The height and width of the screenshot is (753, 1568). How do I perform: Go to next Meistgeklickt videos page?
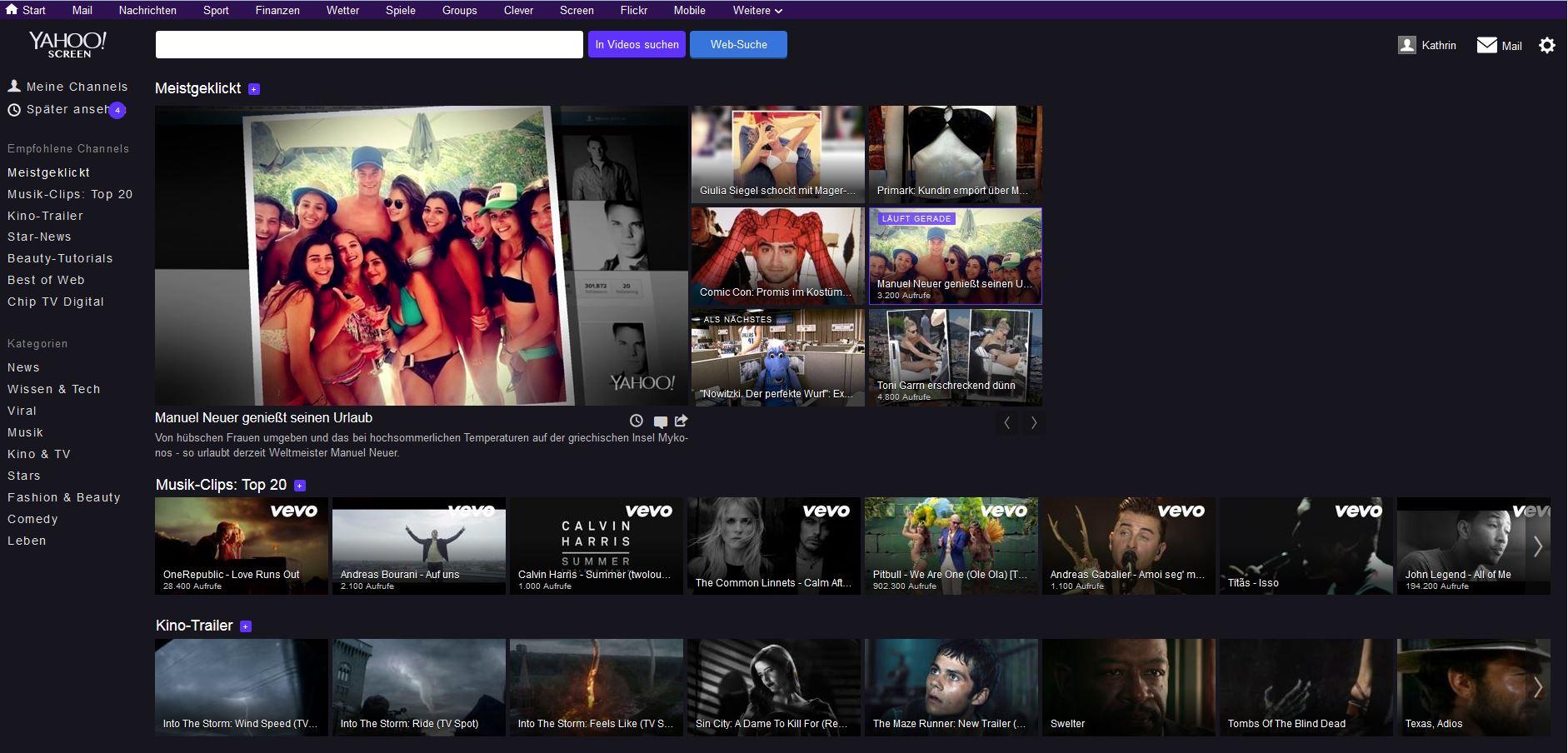[1034, 423]
